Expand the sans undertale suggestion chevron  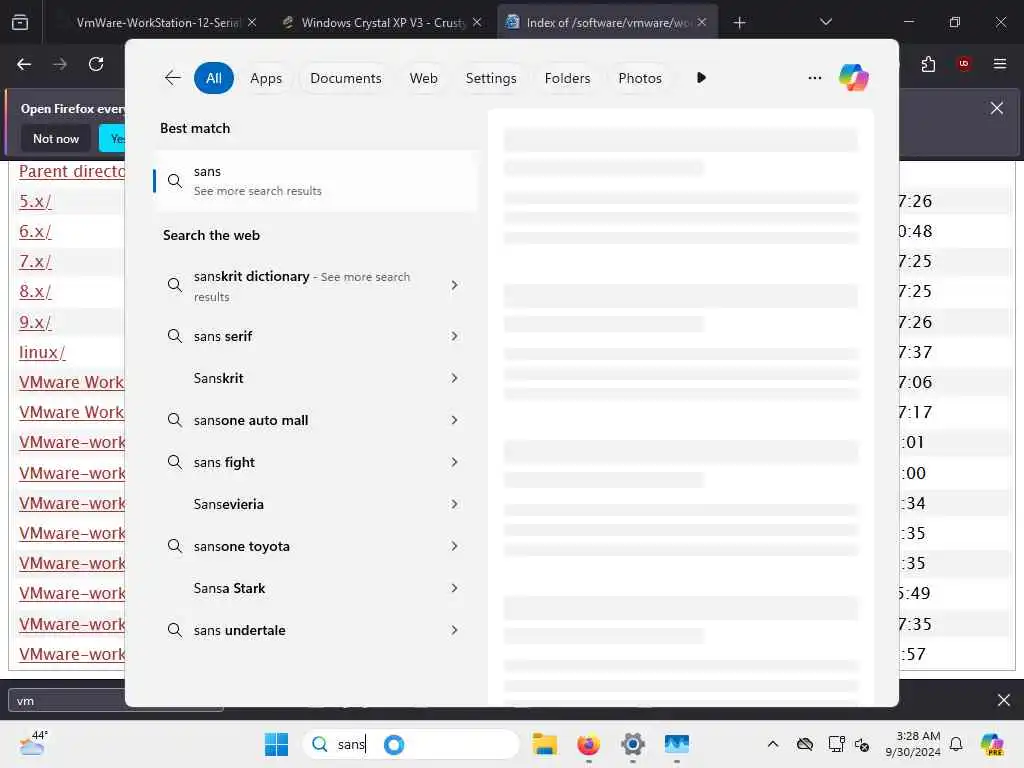click(x=455, y=630)
